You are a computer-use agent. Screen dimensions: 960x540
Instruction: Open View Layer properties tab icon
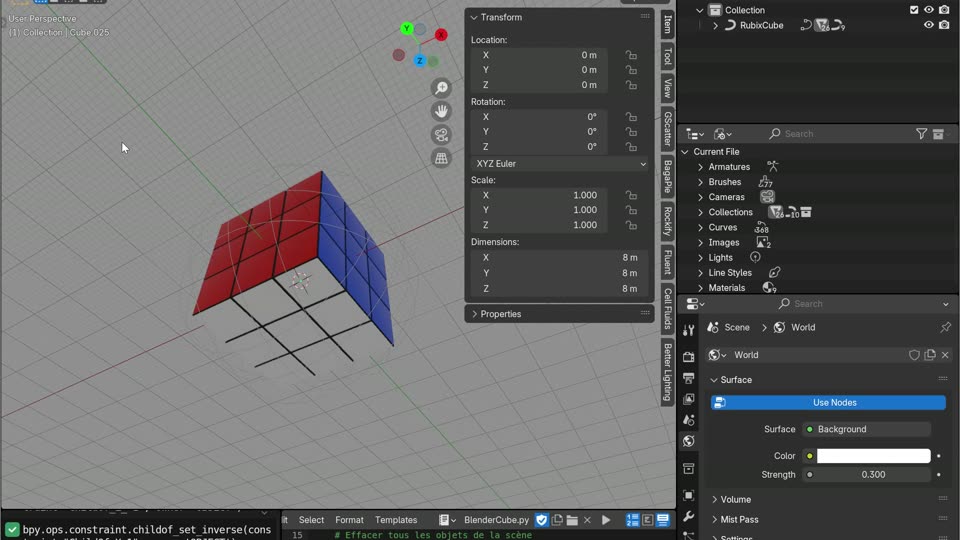point(689,399)
